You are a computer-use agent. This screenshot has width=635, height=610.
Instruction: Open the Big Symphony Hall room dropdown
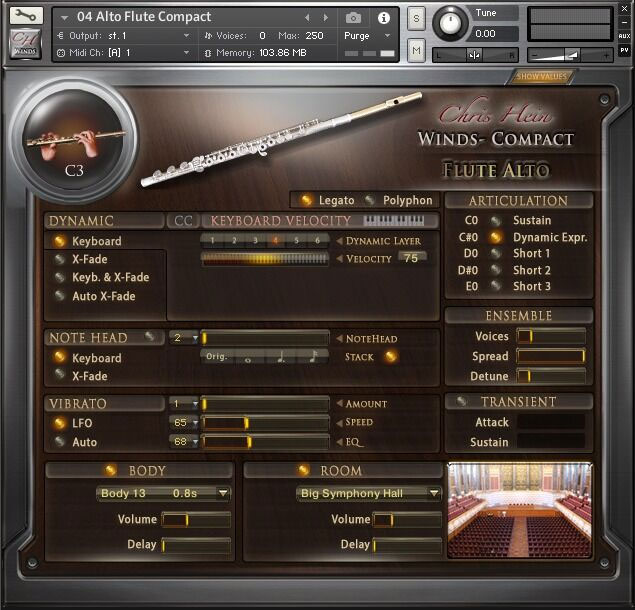369,493
